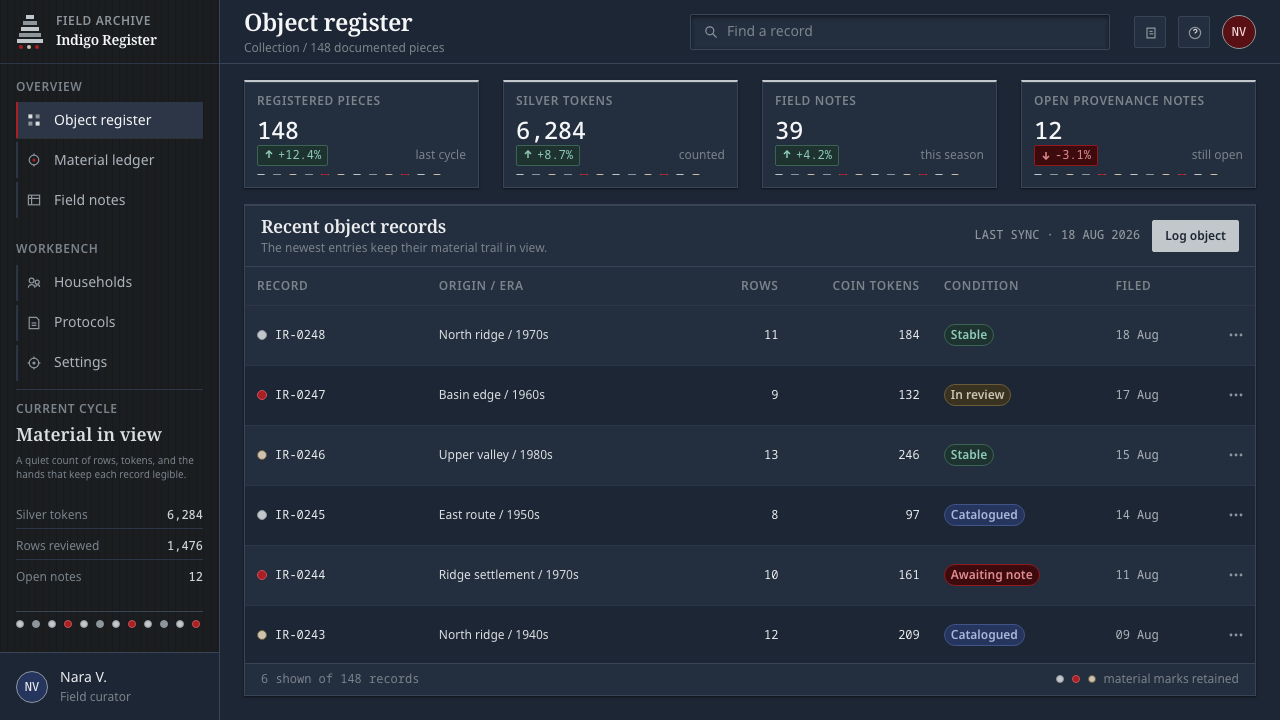The image size is (1280, 720).
Task: Open Protocols from the sidebar
Action: 110,322
